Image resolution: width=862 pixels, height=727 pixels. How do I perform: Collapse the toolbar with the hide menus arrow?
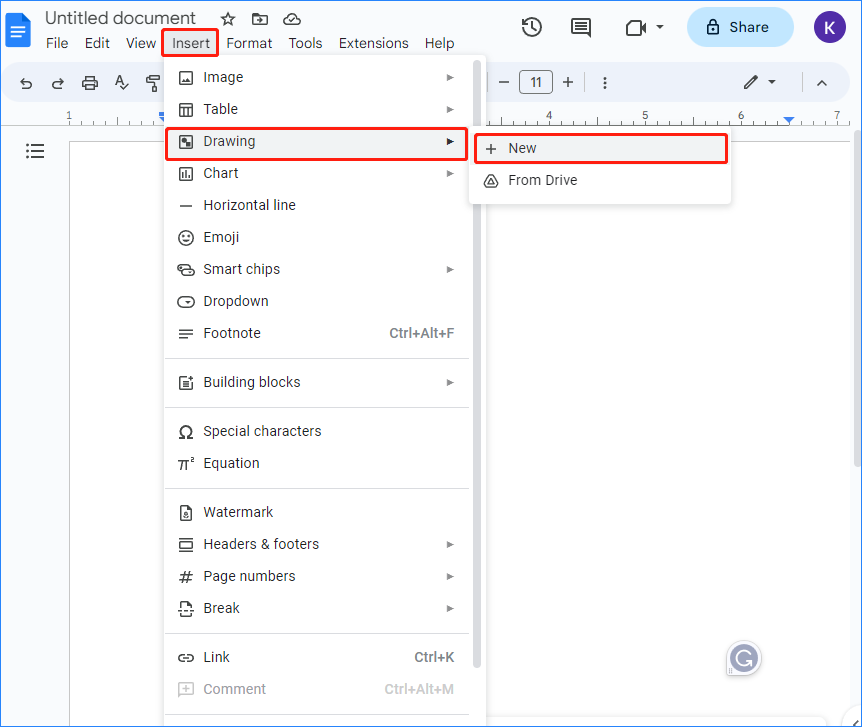pyautogui.click(x=822, y=83)
